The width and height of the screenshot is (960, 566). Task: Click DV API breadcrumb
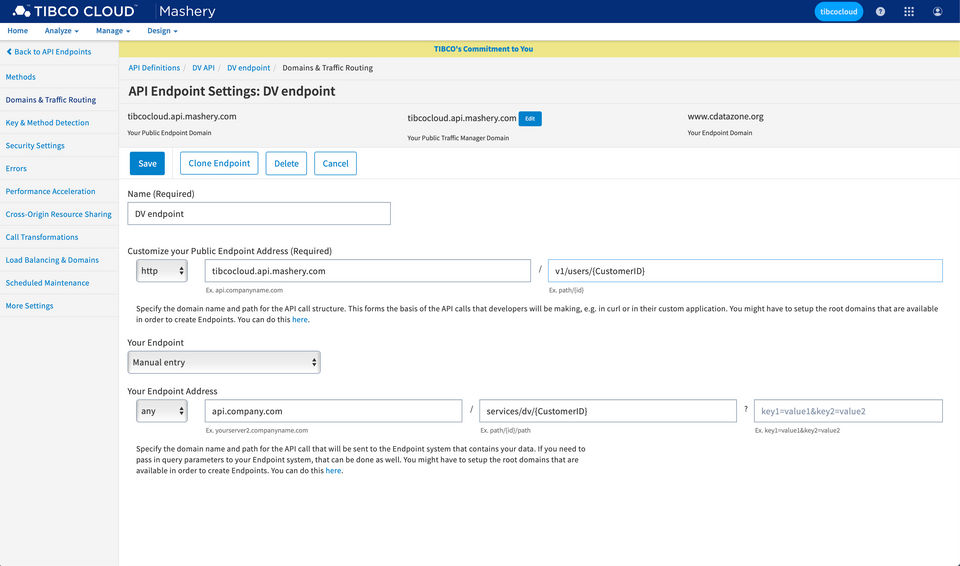click(x=203, y=68)
